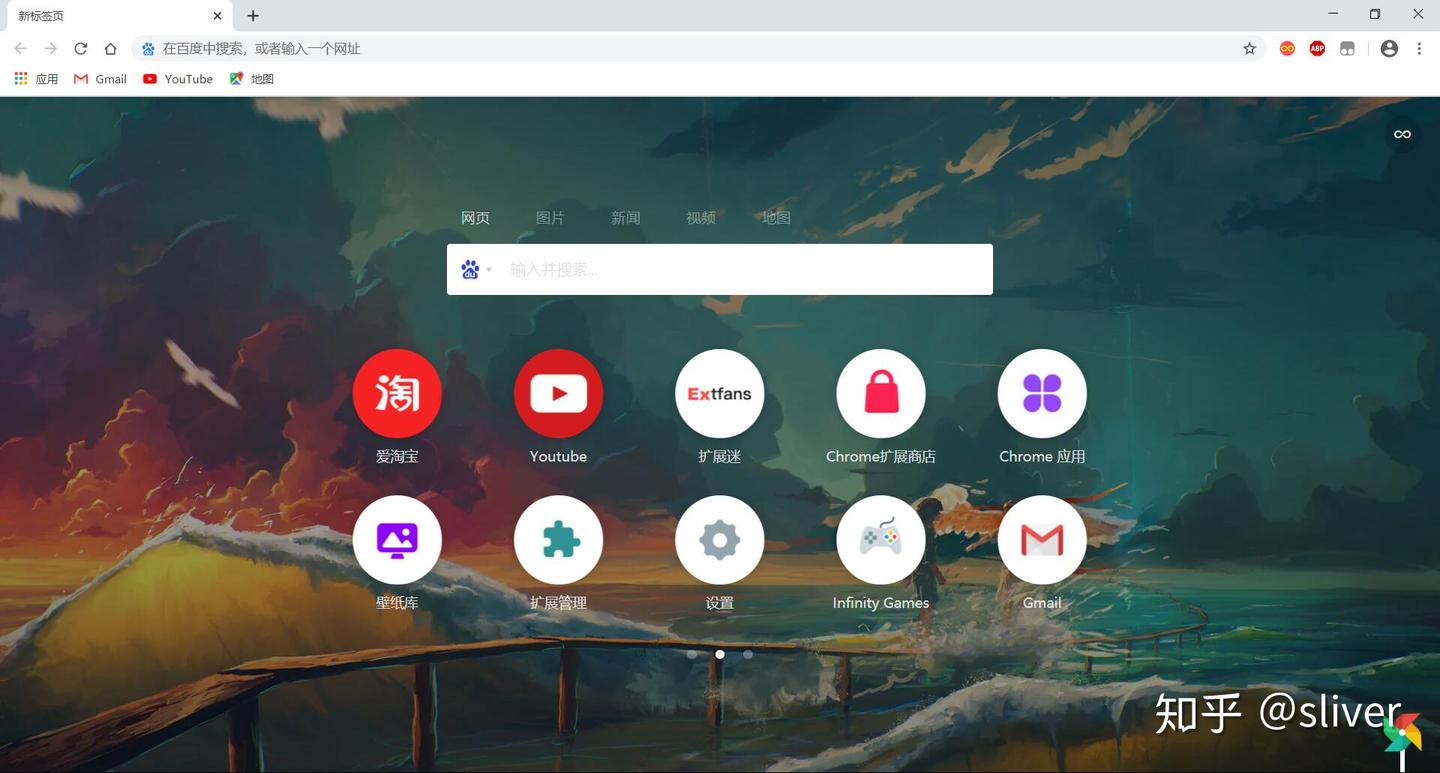Go to the home page icon
1440x773 pixels.
(111, 48)
